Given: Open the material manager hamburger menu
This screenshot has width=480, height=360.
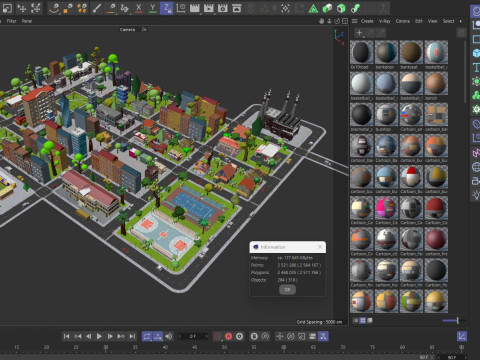Looking at the screenshot, I should click(354, 21).
